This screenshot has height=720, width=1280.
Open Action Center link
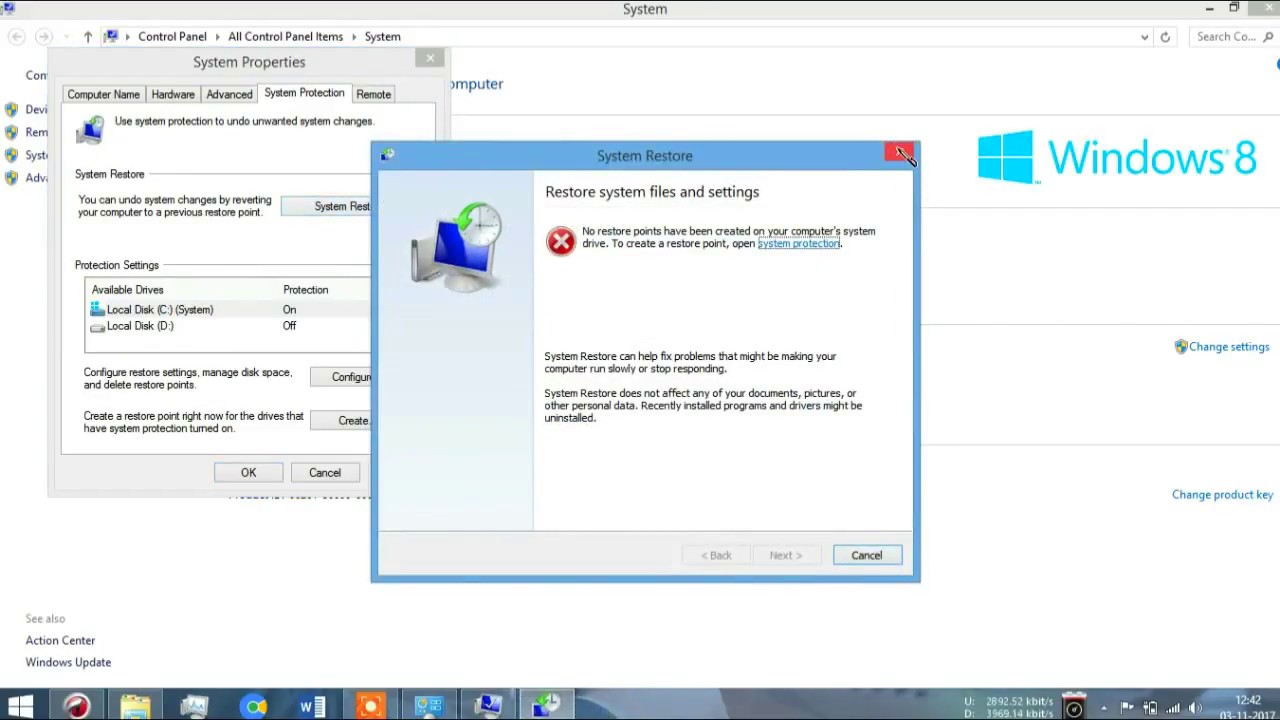(x=60, y=641)
